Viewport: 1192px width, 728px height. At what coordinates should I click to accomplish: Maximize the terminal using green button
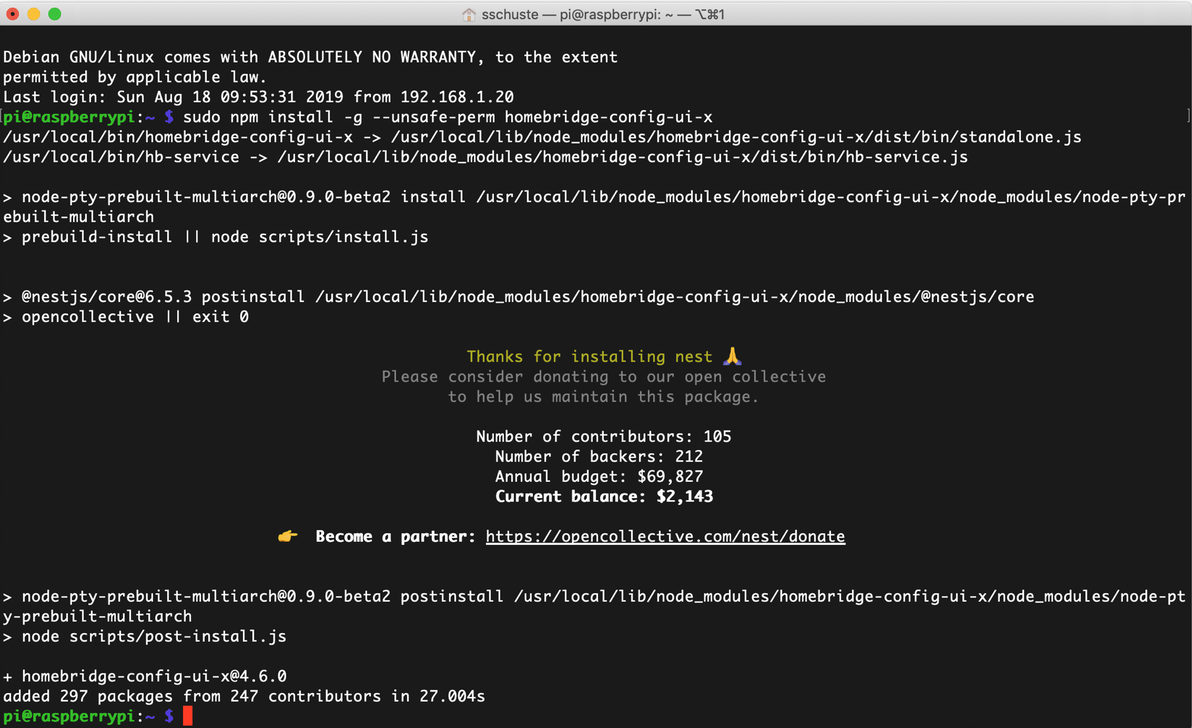pos(54,14)
